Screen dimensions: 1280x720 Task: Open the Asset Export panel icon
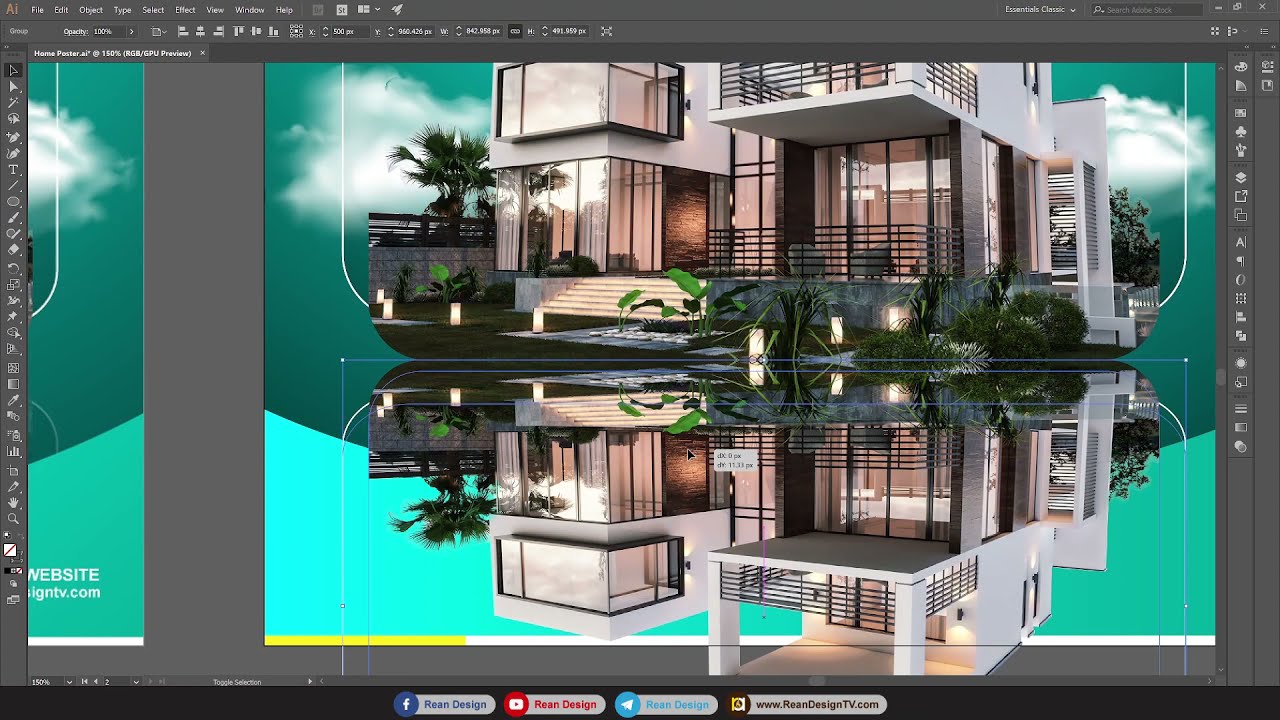(x=1241, y=196)
